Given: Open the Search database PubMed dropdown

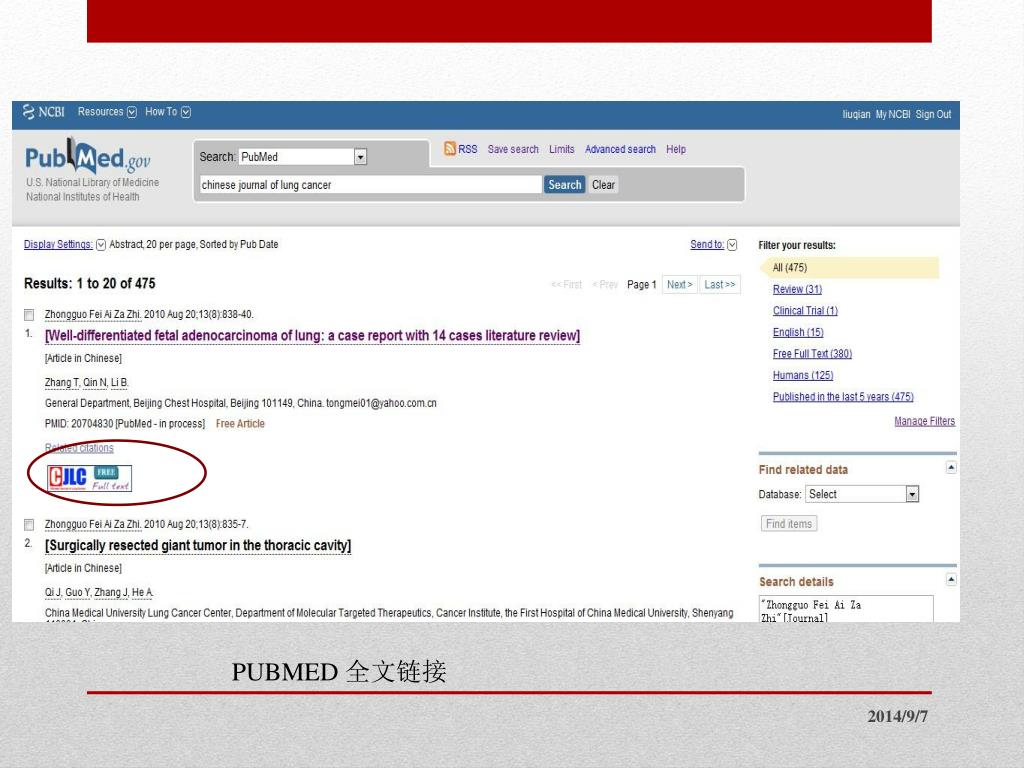Looking at the screenshot, I should pyautogui.click(x=360, y=157).
